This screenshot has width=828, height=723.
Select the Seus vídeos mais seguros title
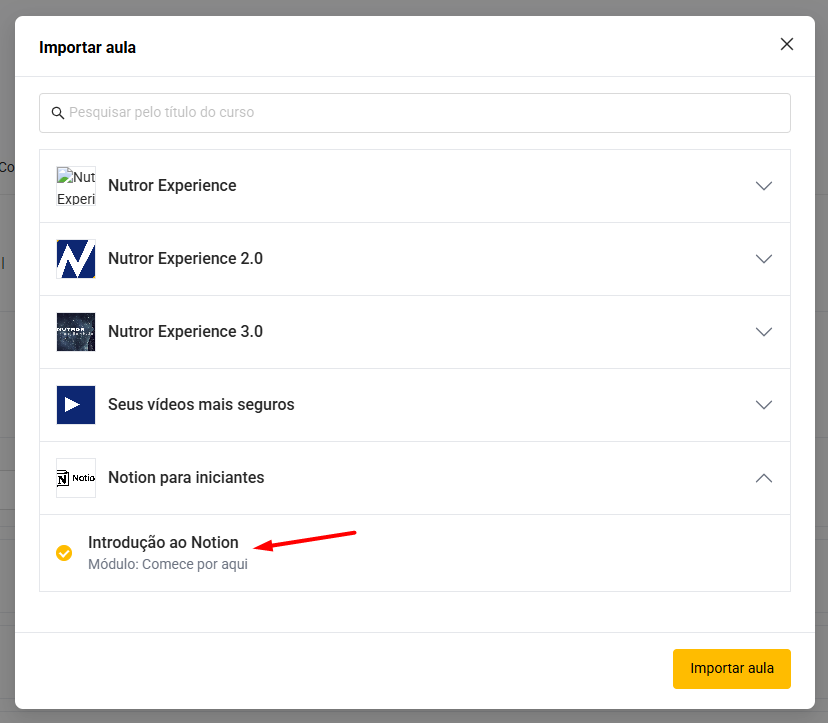[201, 405]
